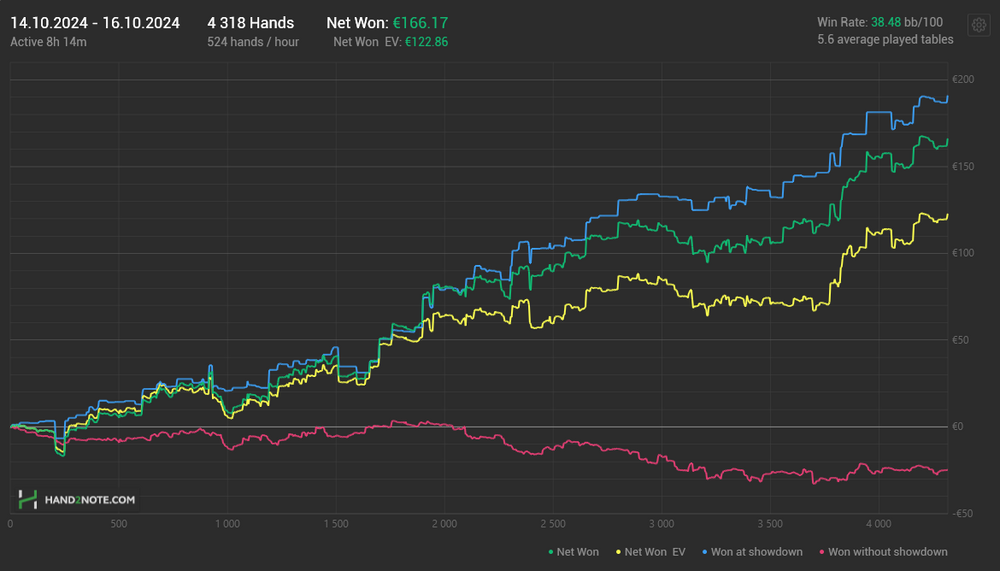Click the 2 000 x-axis label
Image resolution: width=1000 pixels, height=571 pixels.
pyautogui.click(x=445, y=524)
